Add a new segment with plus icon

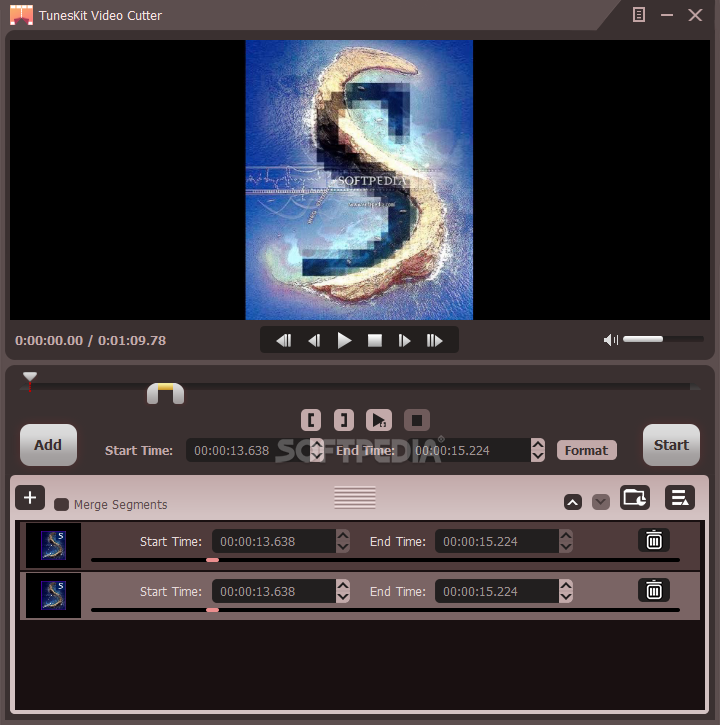[30, 498]
